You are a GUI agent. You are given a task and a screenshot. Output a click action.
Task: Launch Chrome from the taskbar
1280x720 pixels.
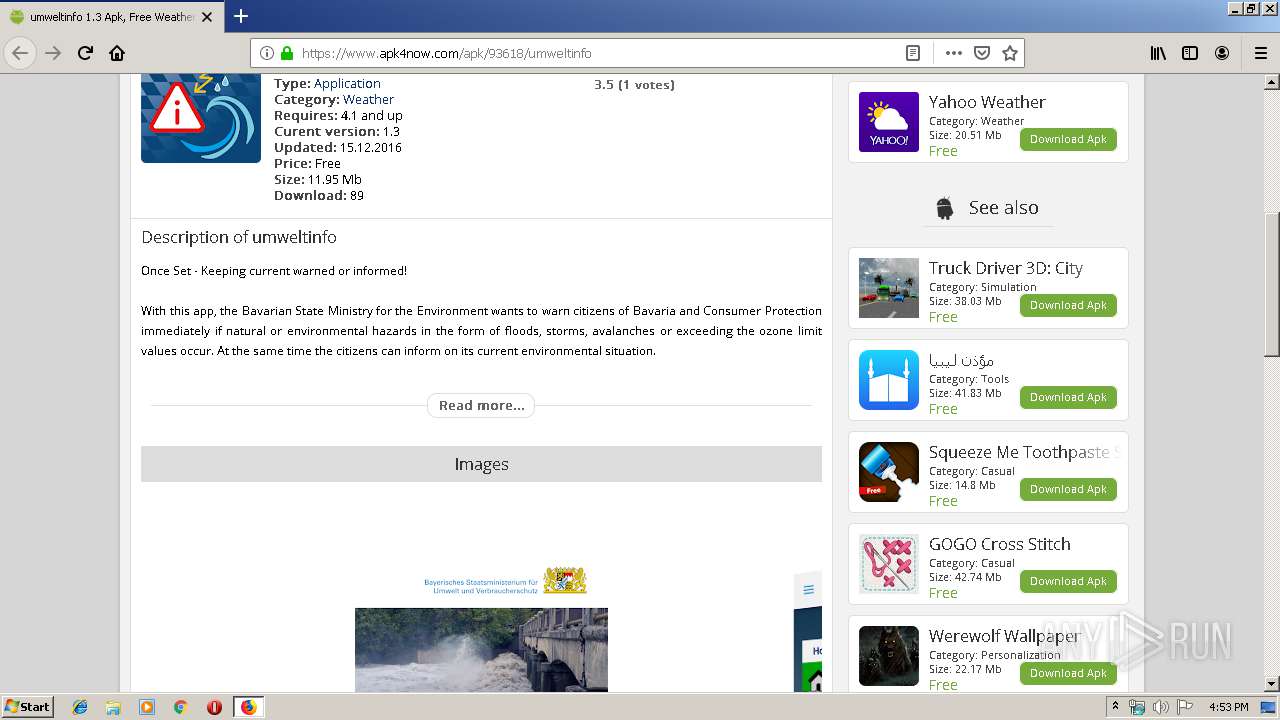(x=181, y=707)
